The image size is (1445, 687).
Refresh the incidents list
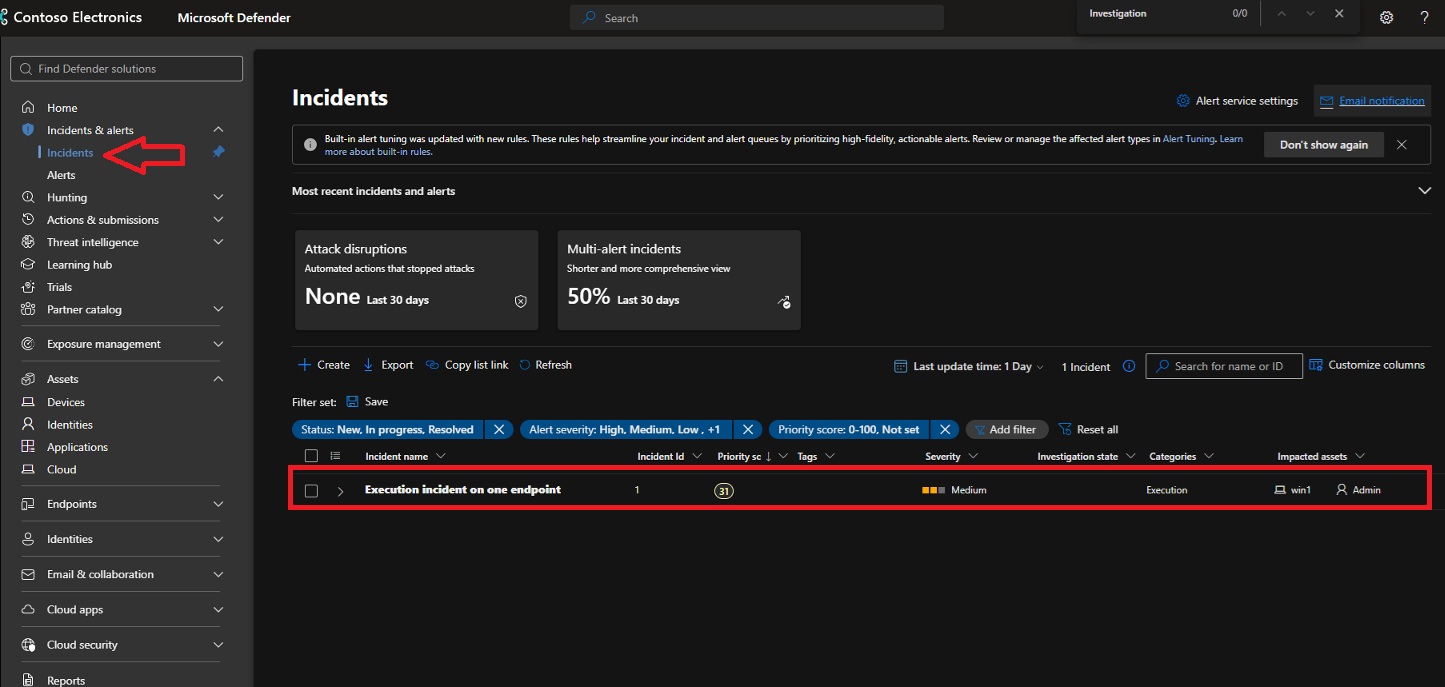click(546, 365)
